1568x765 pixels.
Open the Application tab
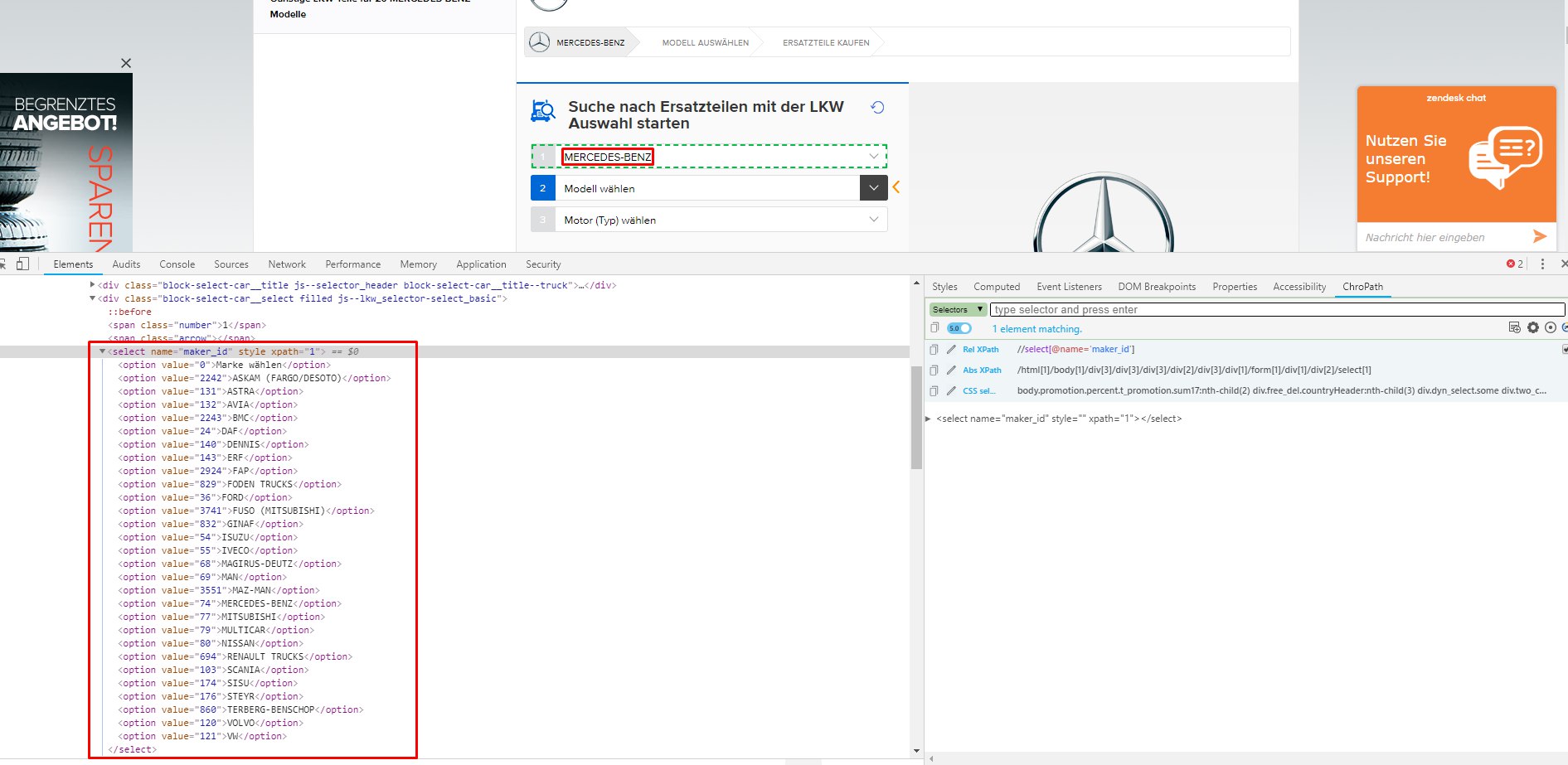[x=481, y=264]
